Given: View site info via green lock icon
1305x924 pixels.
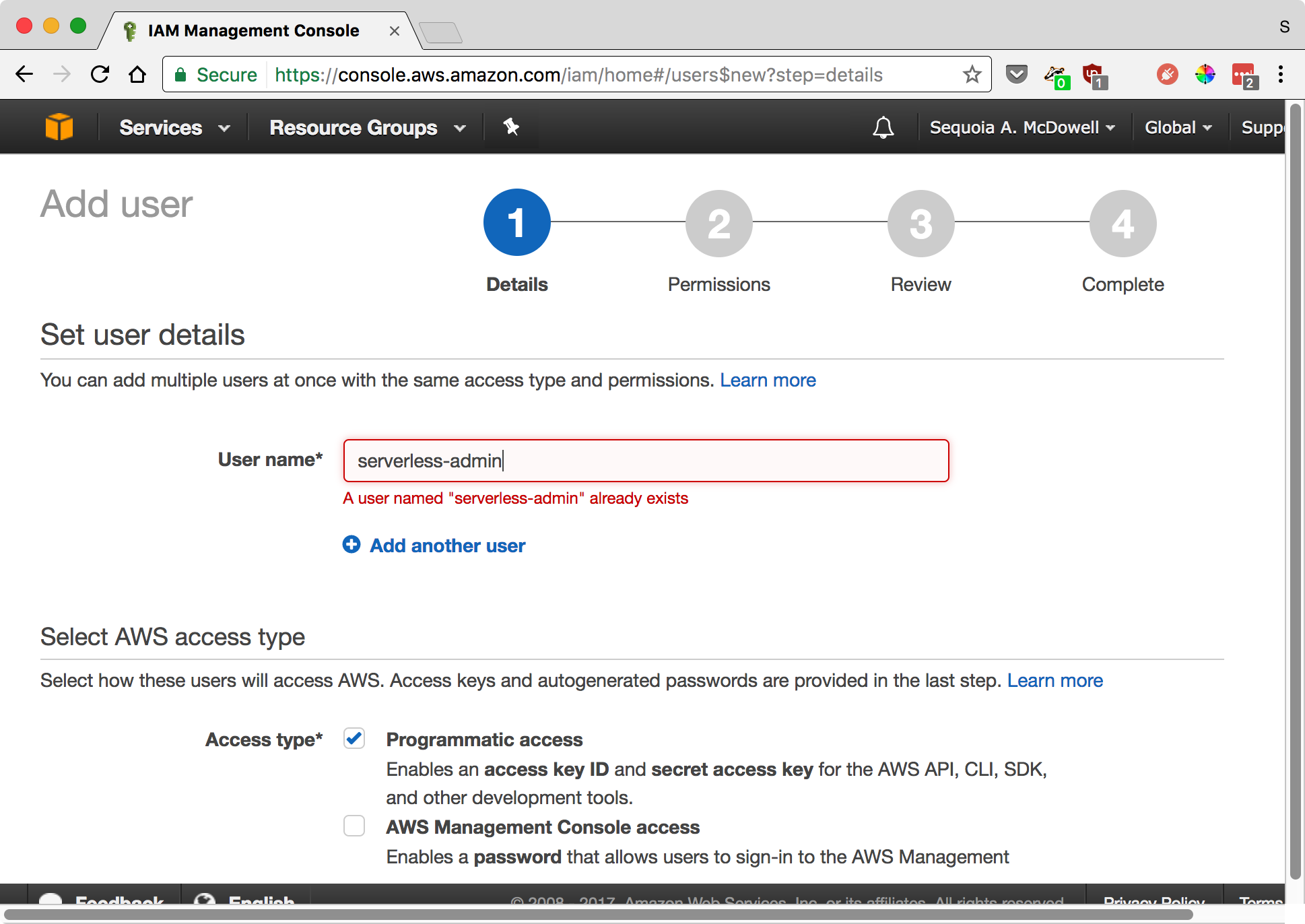Looking at the screenshot, I should pos(180,74).
